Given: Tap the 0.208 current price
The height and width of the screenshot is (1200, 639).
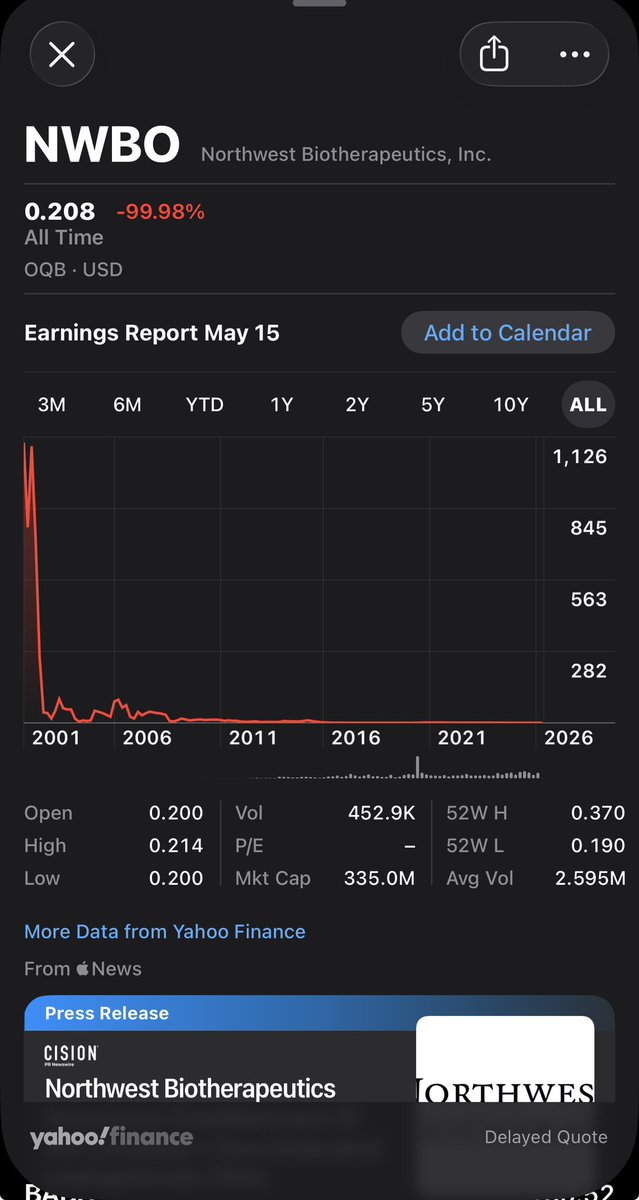Looking at the screenshot, I should 60,211.
